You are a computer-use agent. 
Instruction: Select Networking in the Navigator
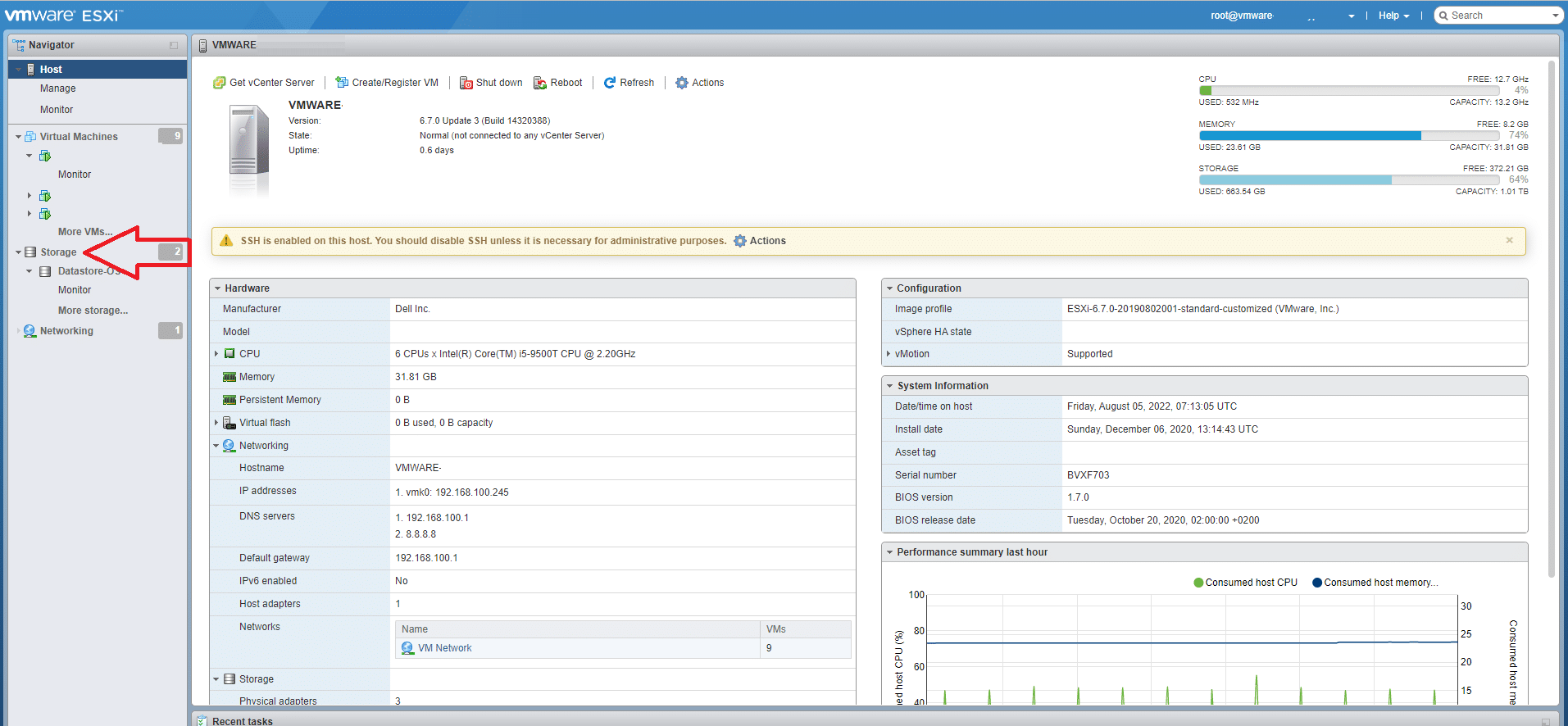[x=66, y=331]
